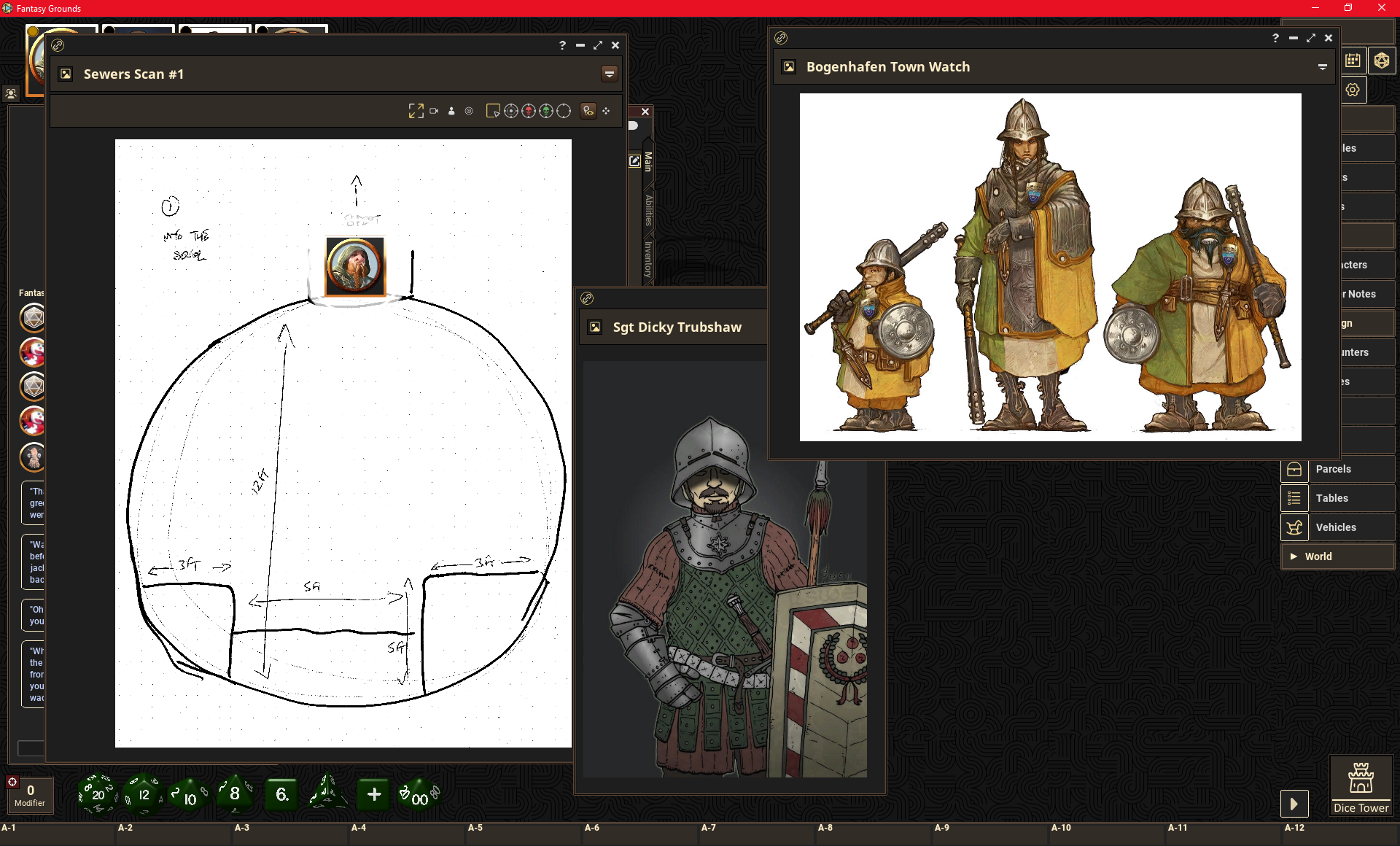Select the dwarf token on the sewer map
The width and height of the screenshot is (1400, 846).
tap(355, 266)
